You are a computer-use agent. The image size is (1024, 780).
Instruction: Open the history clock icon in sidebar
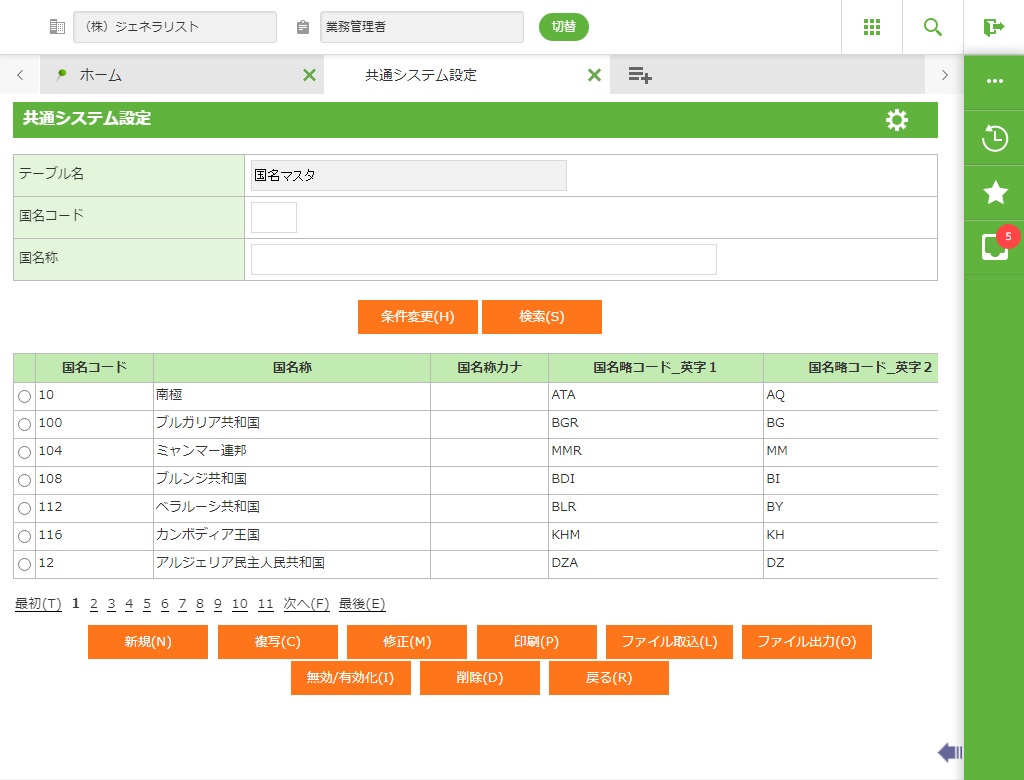tap(994, 138)
